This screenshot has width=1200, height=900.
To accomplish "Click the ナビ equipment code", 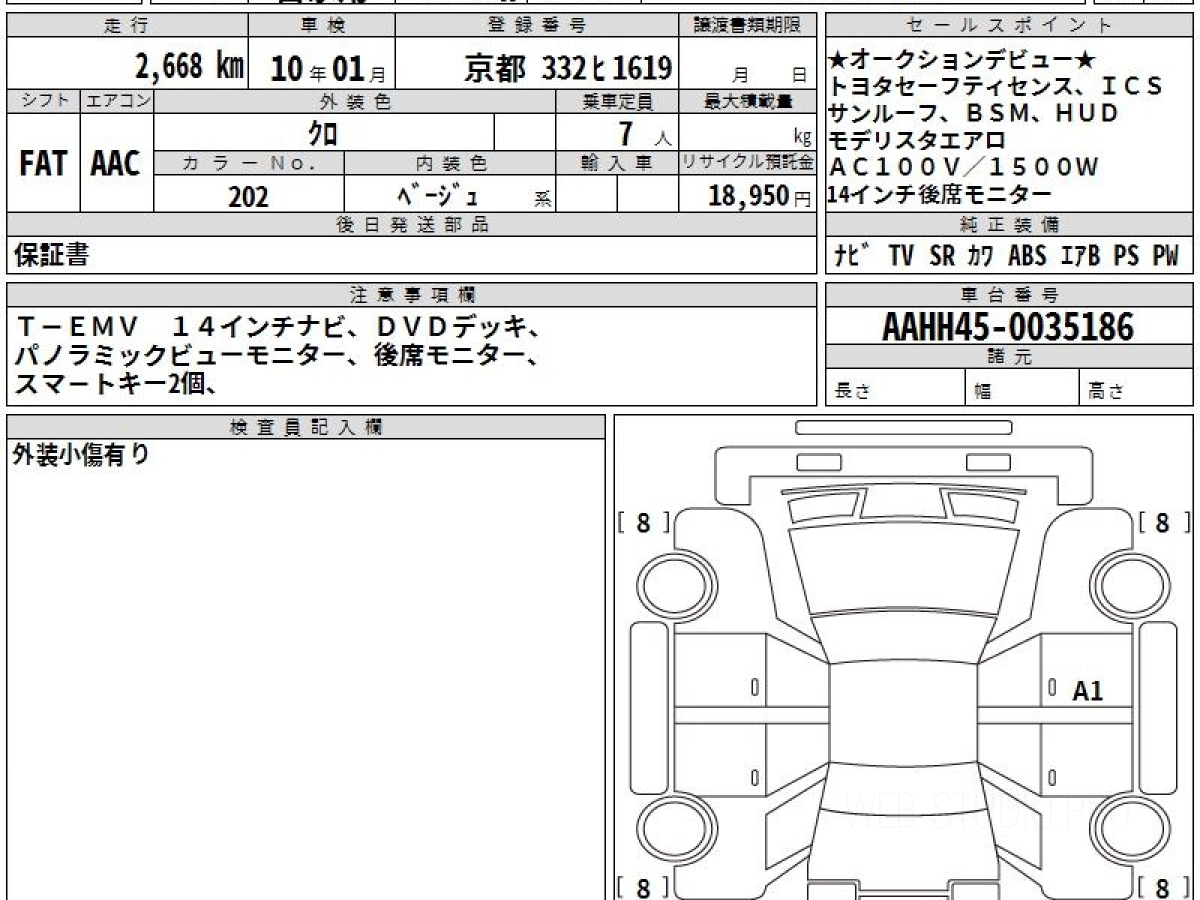I will pyautogui.click(x=852, y=256).
